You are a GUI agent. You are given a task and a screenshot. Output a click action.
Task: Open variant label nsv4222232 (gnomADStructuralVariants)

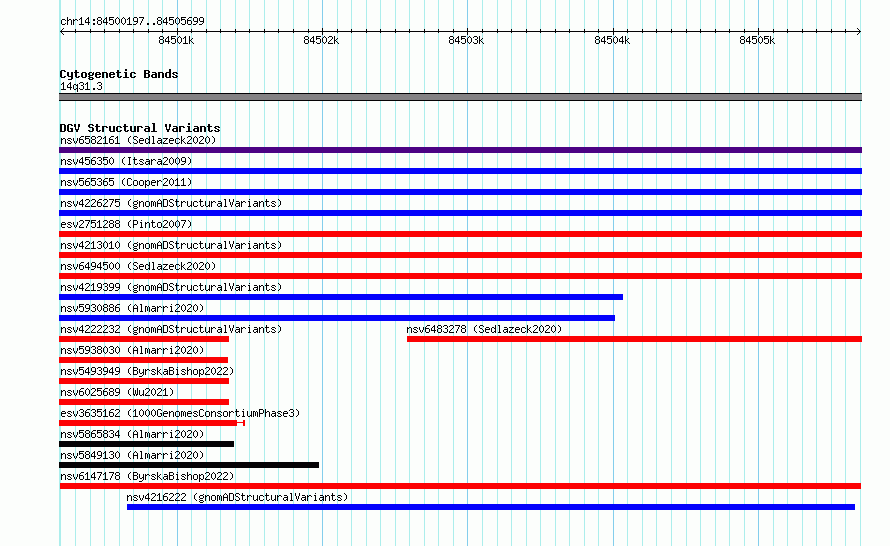click(x=171, y=329)
